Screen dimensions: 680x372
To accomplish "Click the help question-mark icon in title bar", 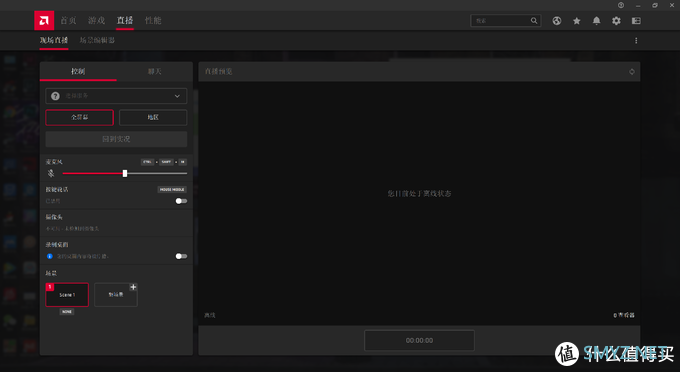I will coord(621,5).
